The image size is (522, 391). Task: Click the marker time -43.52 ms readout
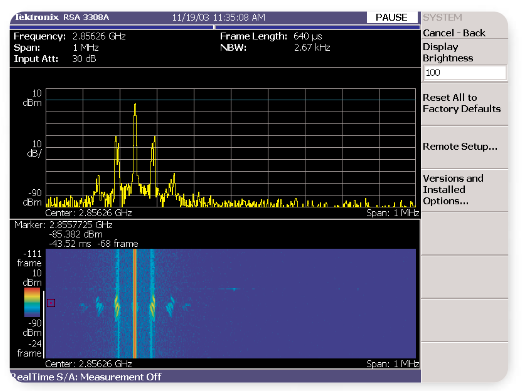[x=70, y=244]
